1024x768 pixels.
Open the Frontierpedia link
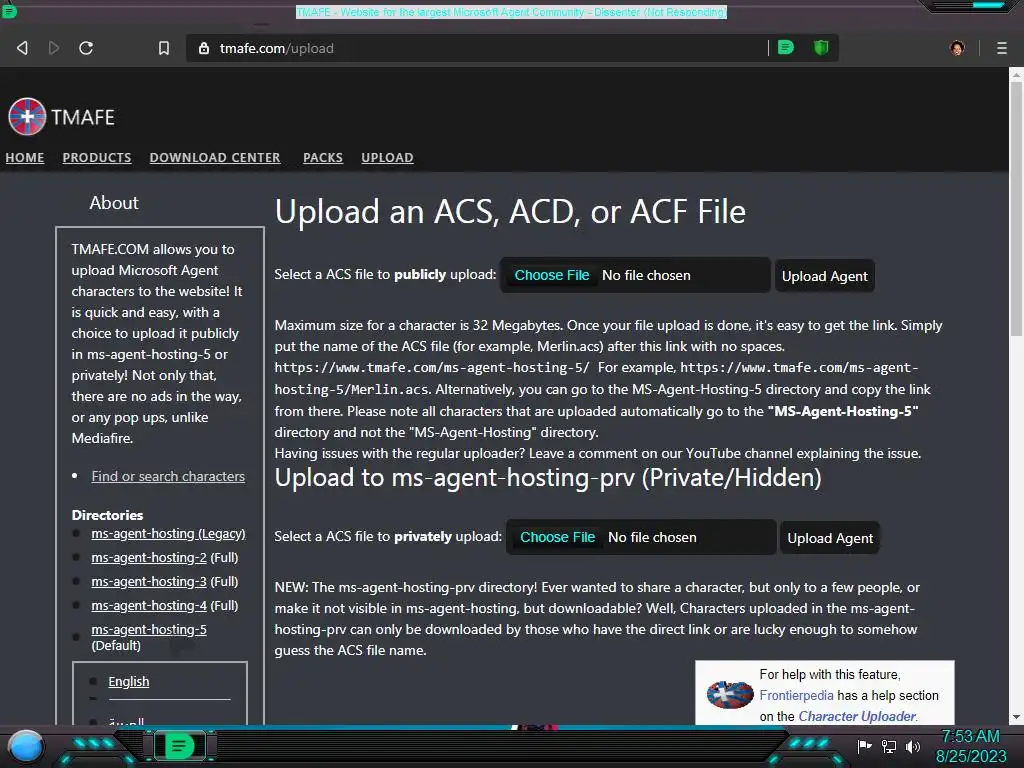click(796, 696)
